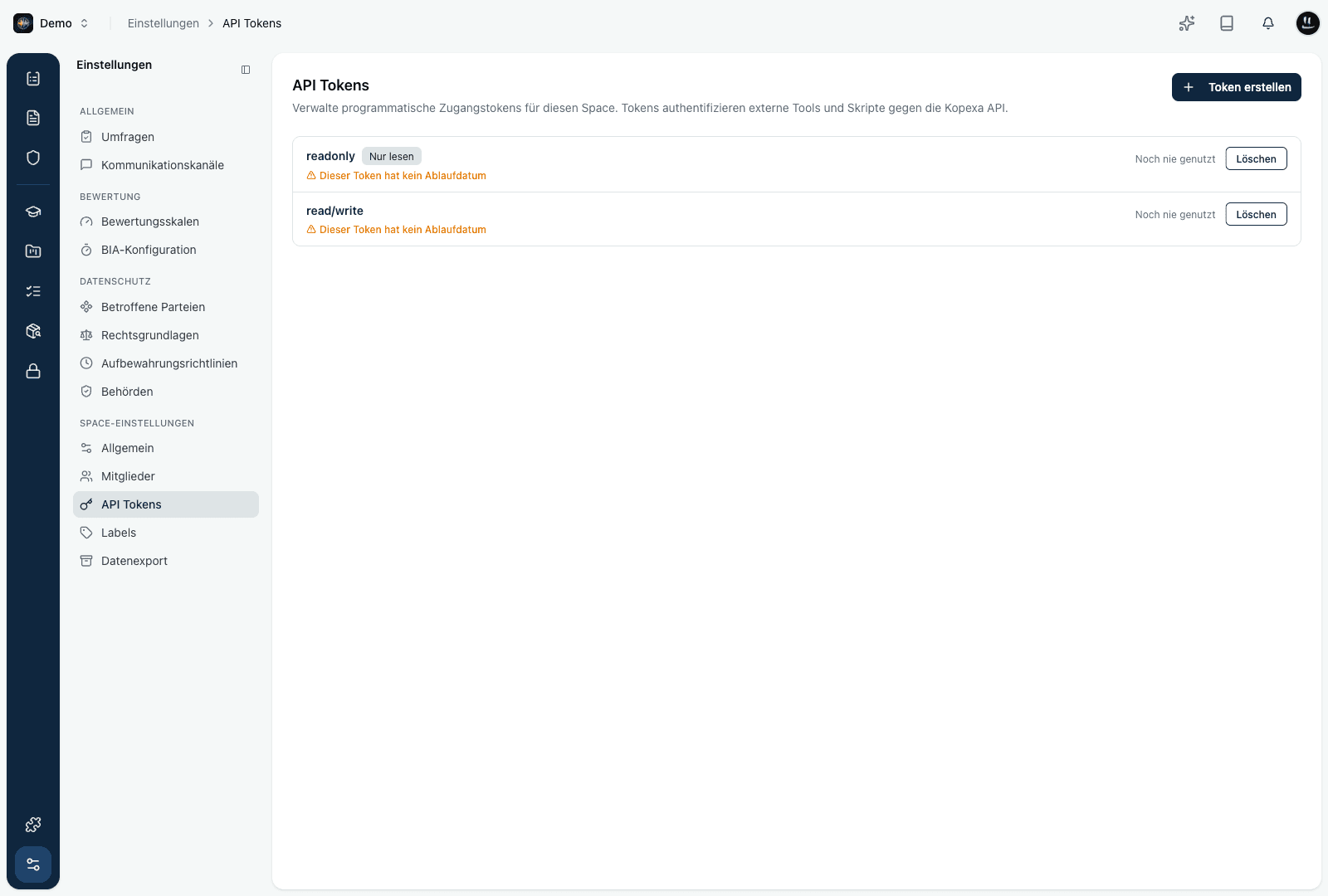The image size is (1328, 896).
Task: Open the user avatar menu
Action: point(1308,23)
